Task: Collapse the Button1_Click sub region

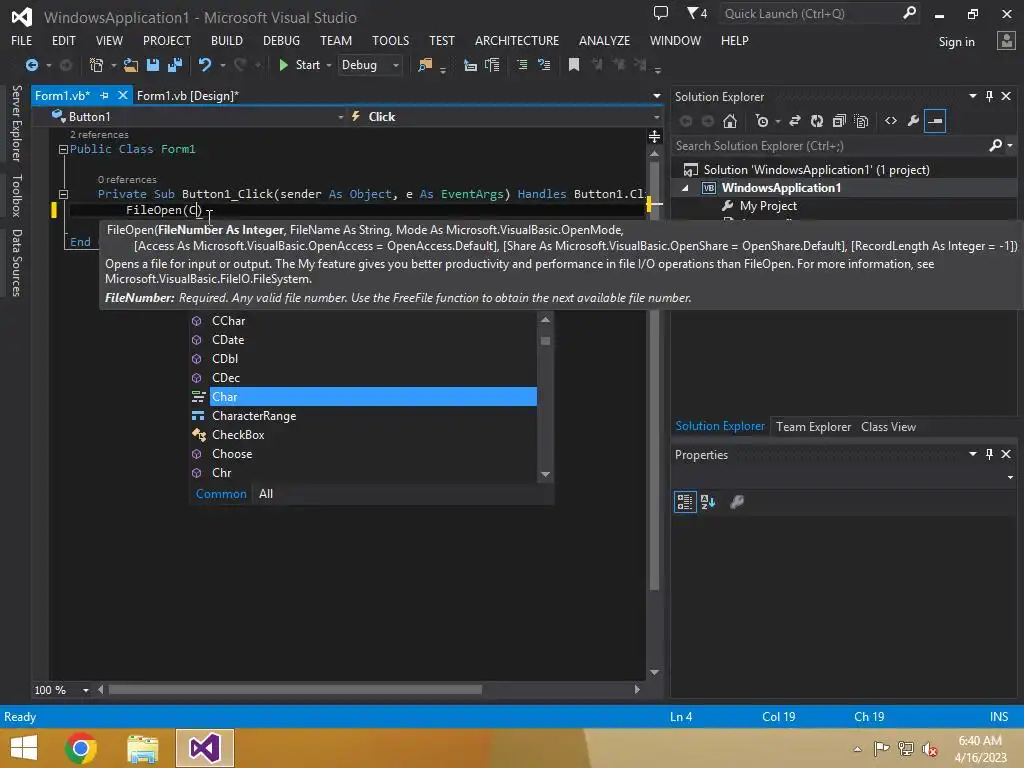Action: (x=63, y=194)
